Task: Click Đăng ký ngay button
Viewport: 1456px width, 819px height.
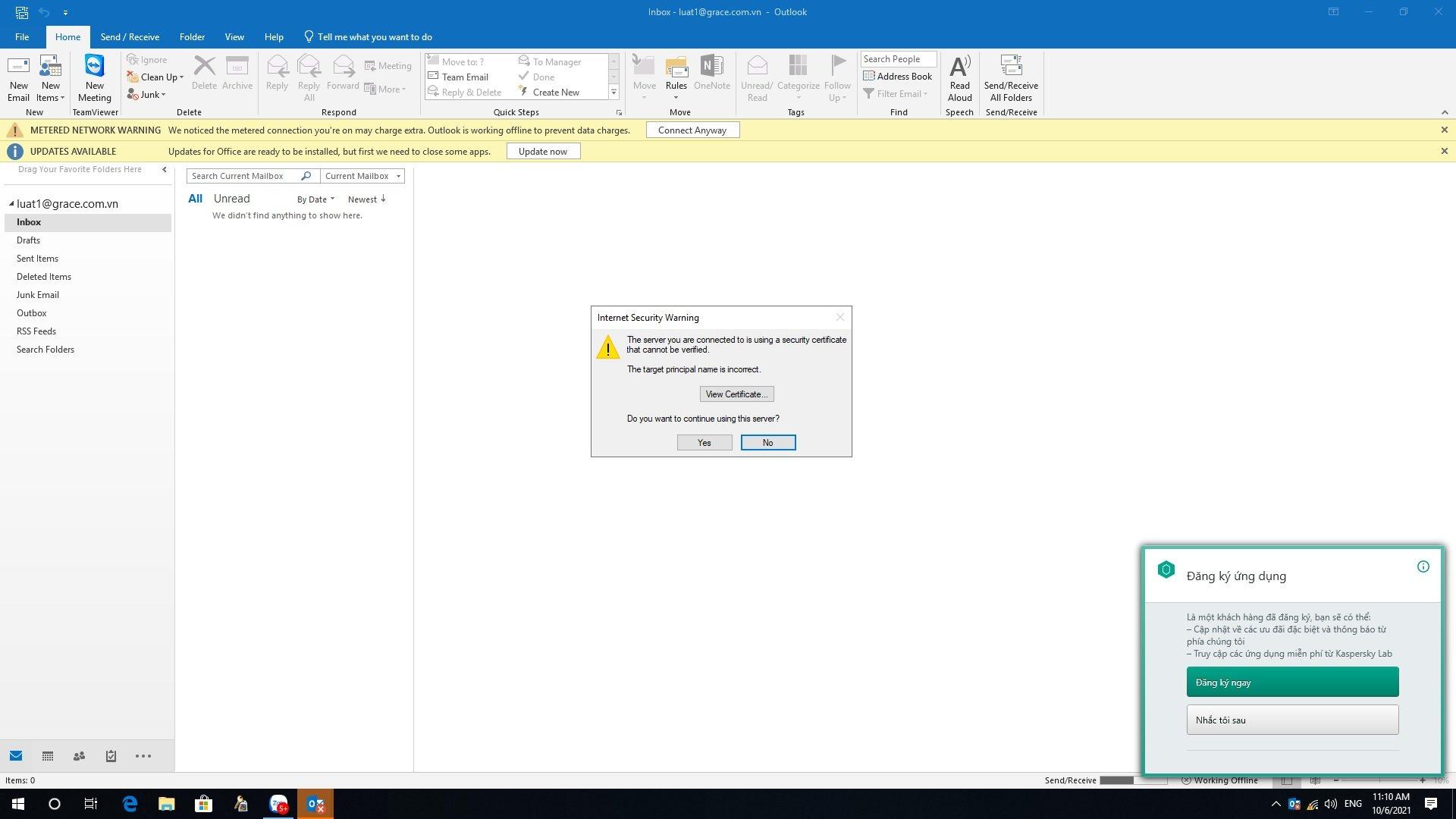Action: coord(1292,682)
